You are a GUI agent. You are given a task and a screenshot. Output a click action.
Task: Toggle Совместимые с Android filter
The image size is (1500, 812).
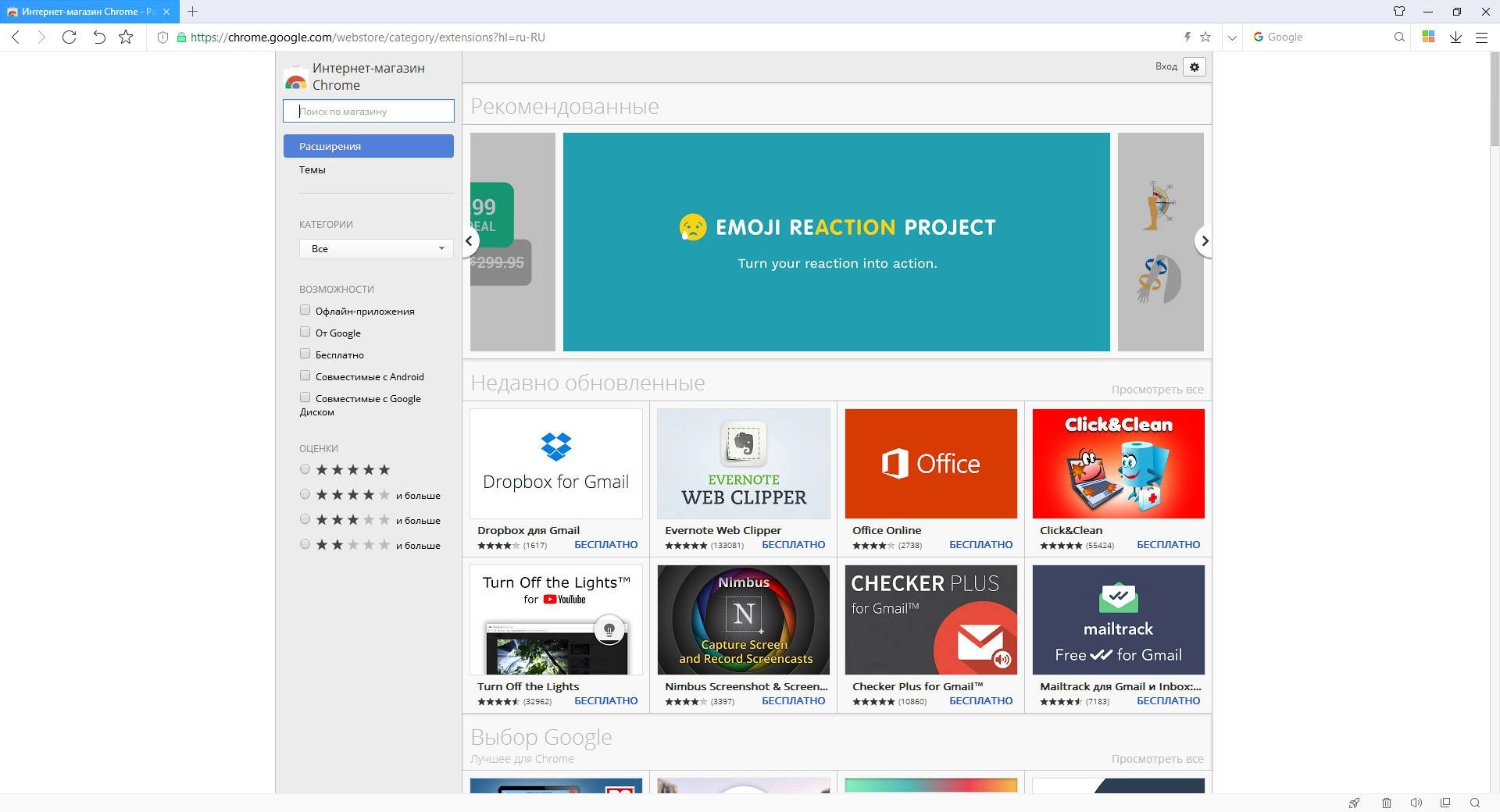point(305,376)
